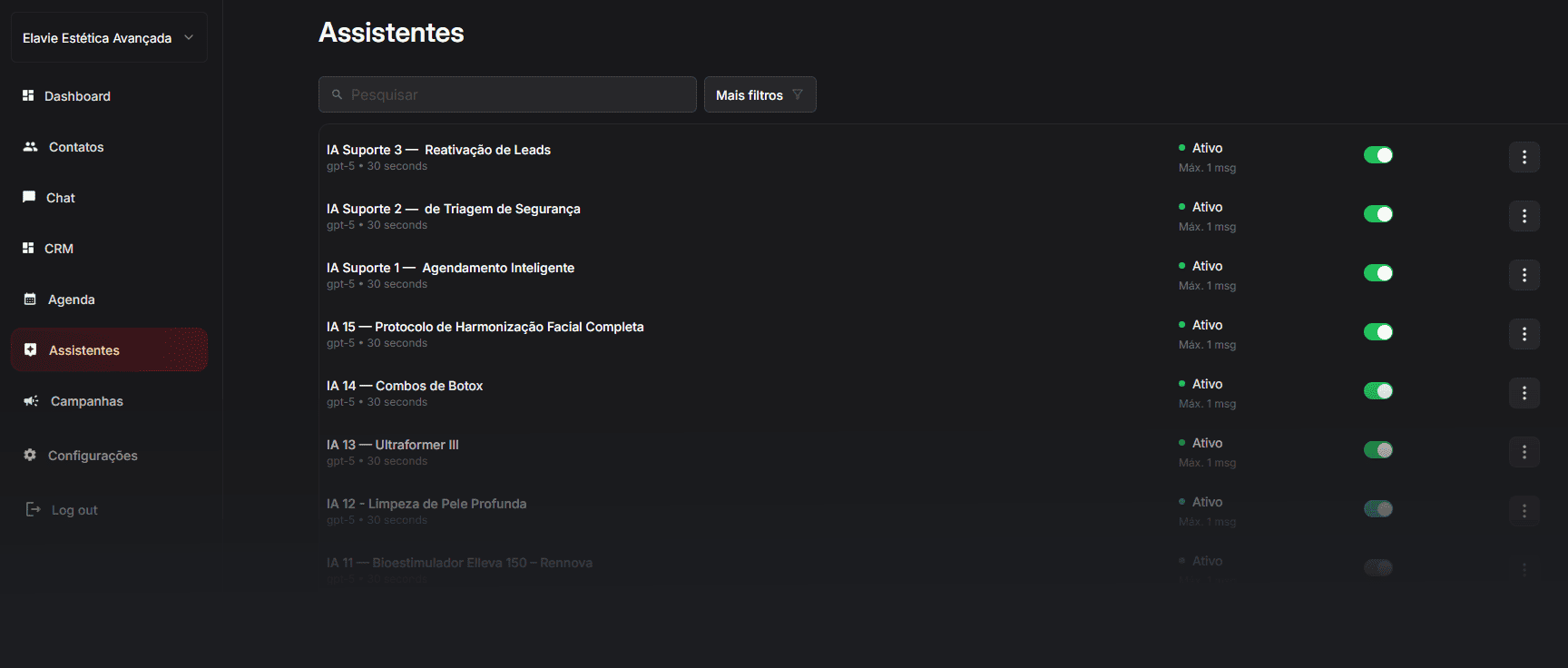Open the Mais filtros dropdown
Image resolution: width=1568 pixels, height=668 pixels.
pyautogui.click(x=760, y=94)
